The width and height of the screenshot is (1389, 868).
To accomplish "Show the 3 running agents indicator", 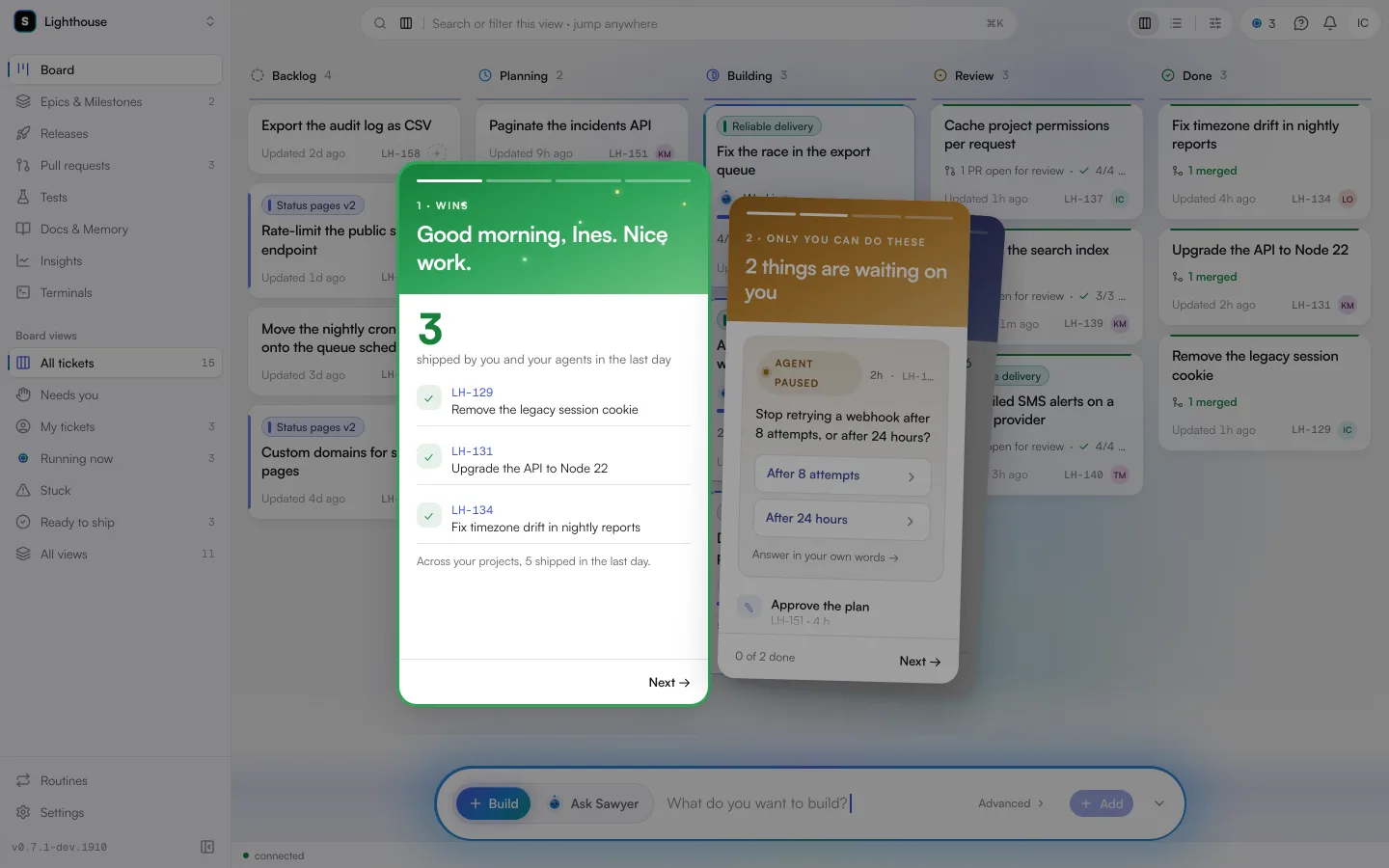I will click(x=1264, y=23).
